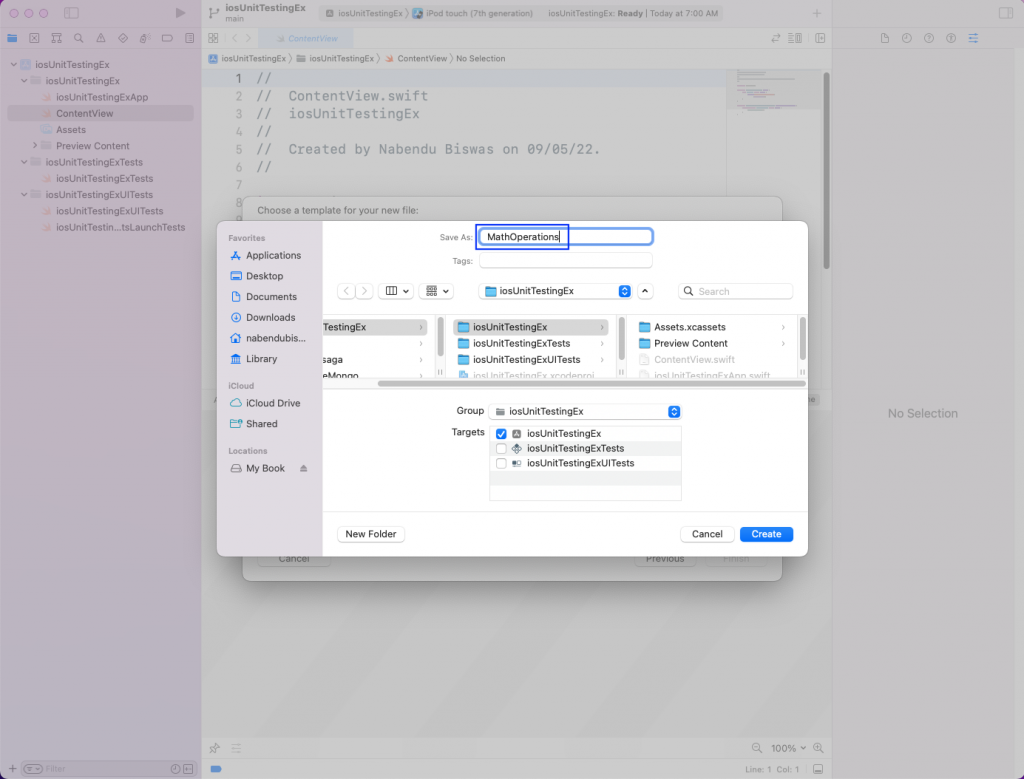The height and width of the screenshot is (779, 1024).
Task: Click the Tags input field
Action: pos(566,261)
